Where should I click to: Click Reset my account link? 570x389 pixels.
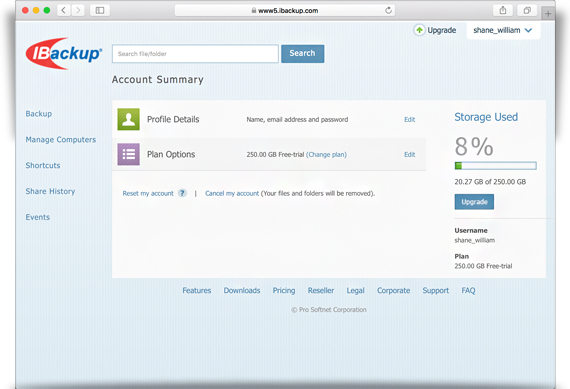148,193
